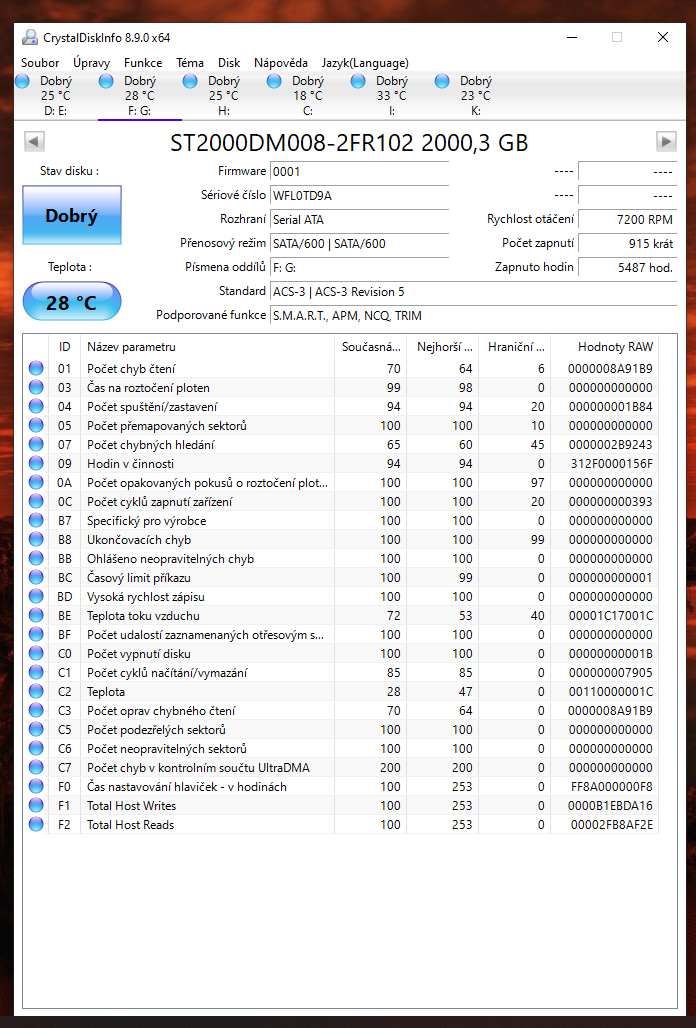Click the Přenosový režim SATA/600 field
This screenshot has width=696, height=1028.
click(x=359, y=243)
